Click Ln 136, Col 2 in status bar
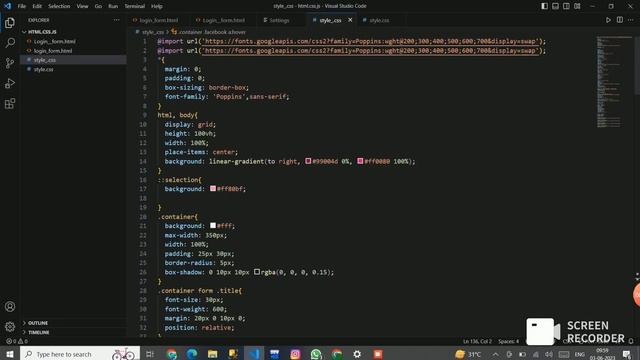The height and width of the screenshot is (360, 640). 477,341
